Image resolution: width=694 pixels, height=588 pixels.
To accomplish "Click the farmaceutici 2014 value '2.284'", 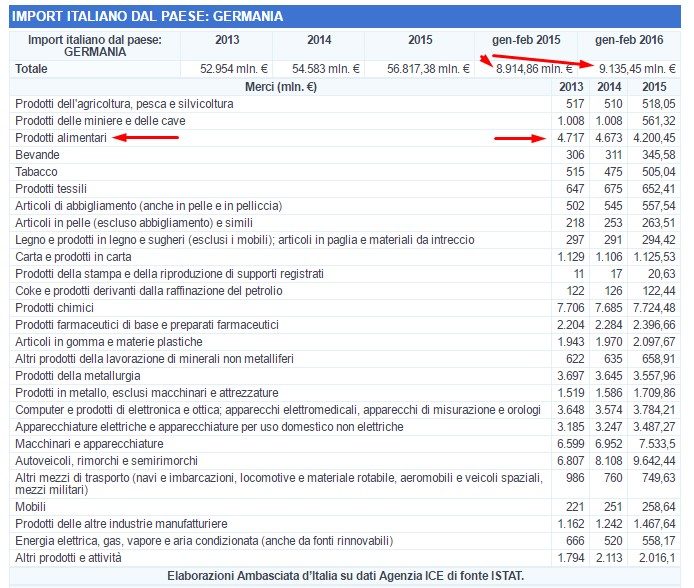I will [x=609, y=325].
